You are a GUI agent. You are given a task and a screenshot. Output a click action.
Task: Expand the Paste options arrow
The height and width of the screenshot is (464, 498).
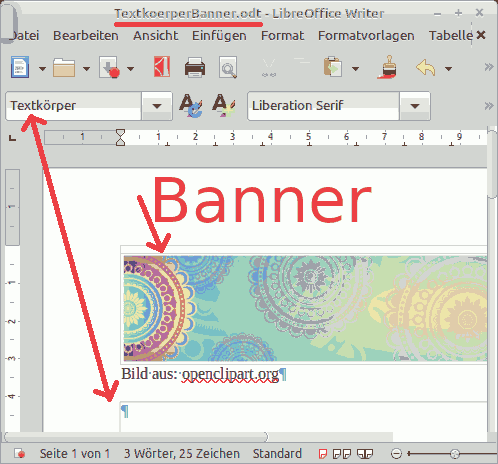click(356, 69)
